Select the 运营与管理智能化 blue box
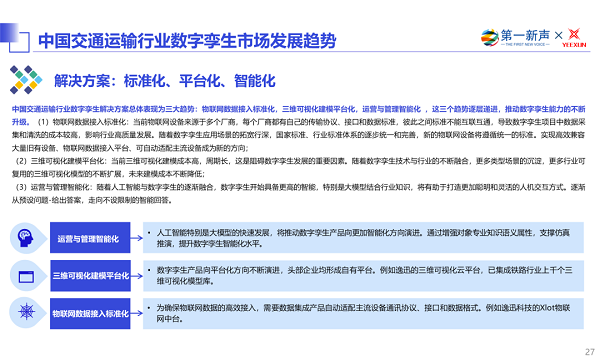The width and height of the screenshot is (600, 362). [x=90, y=238]
